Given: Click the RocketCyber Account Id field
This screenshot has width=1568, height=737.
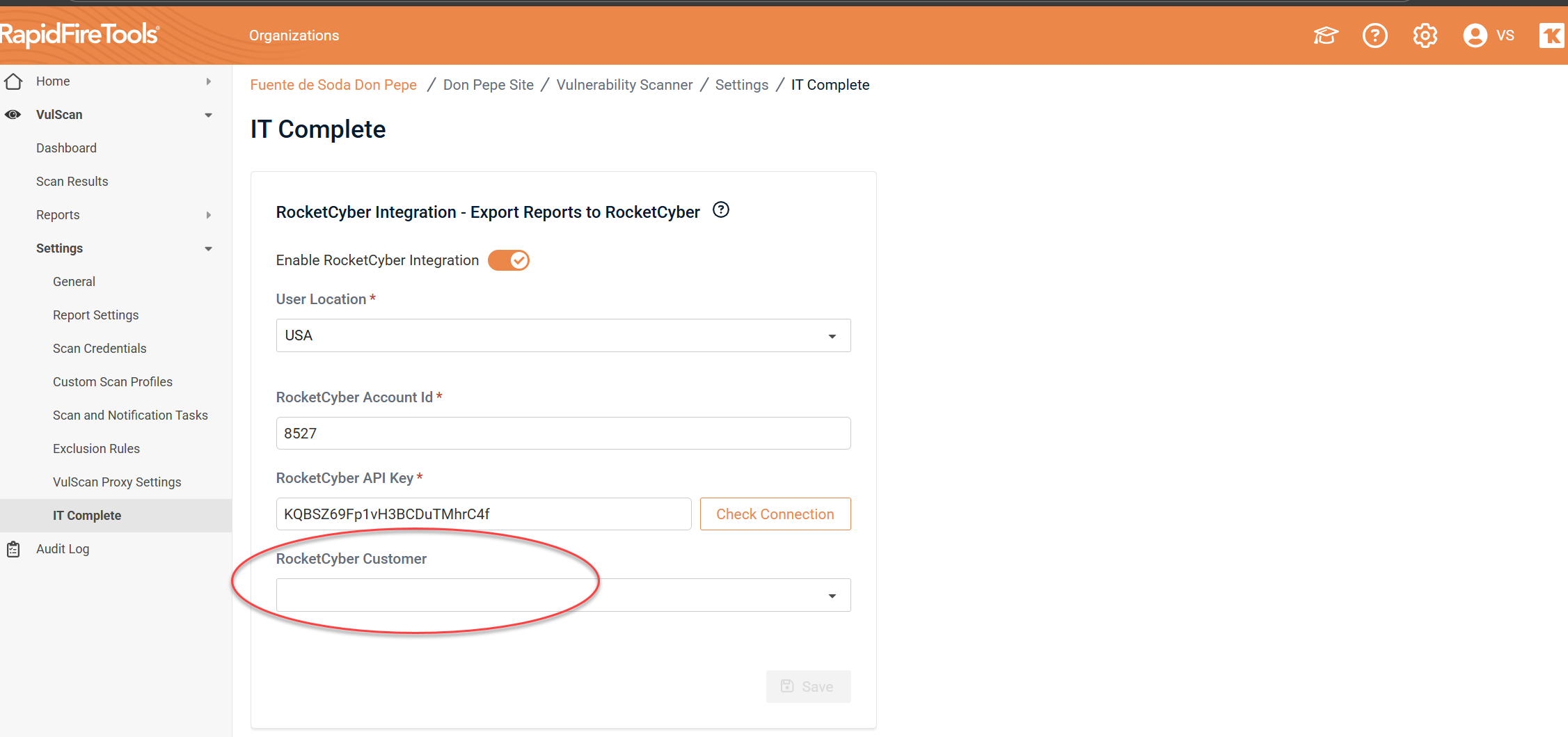Looking at the screenshot, I should (x=563, y=434).
